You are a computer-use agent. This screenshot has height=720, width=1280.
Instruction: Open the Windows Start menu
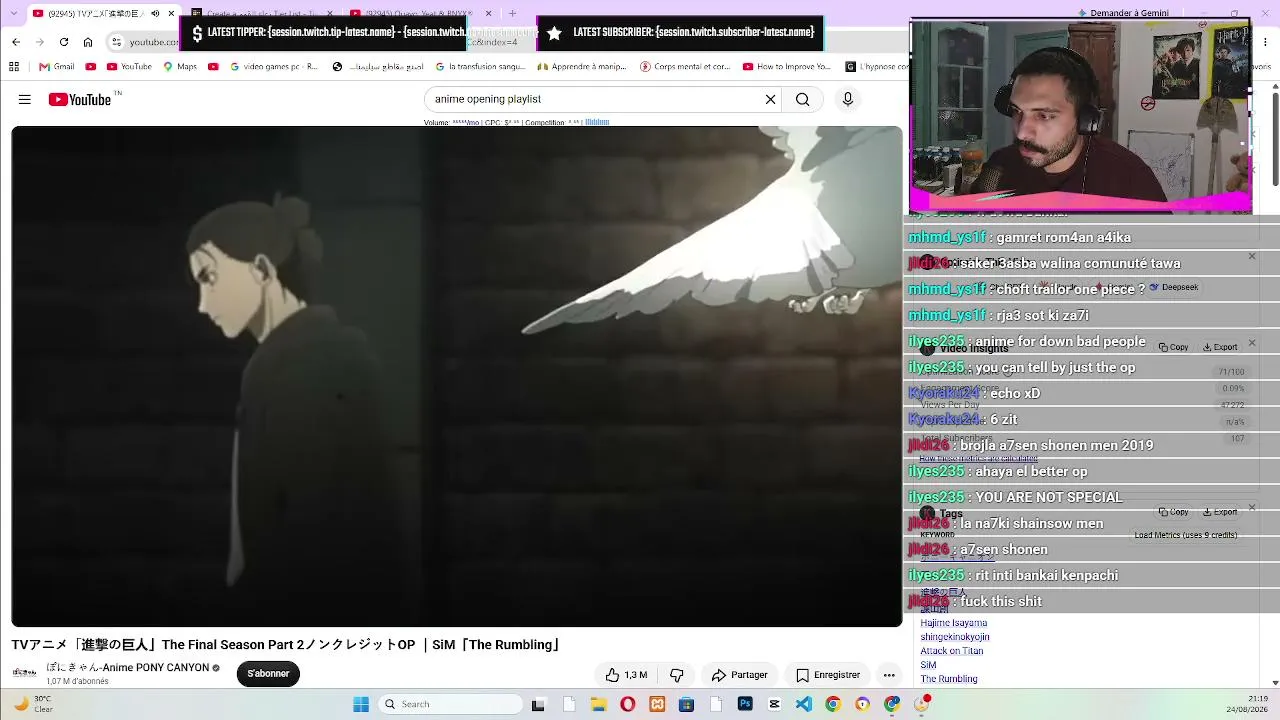[x=361, y=704]
